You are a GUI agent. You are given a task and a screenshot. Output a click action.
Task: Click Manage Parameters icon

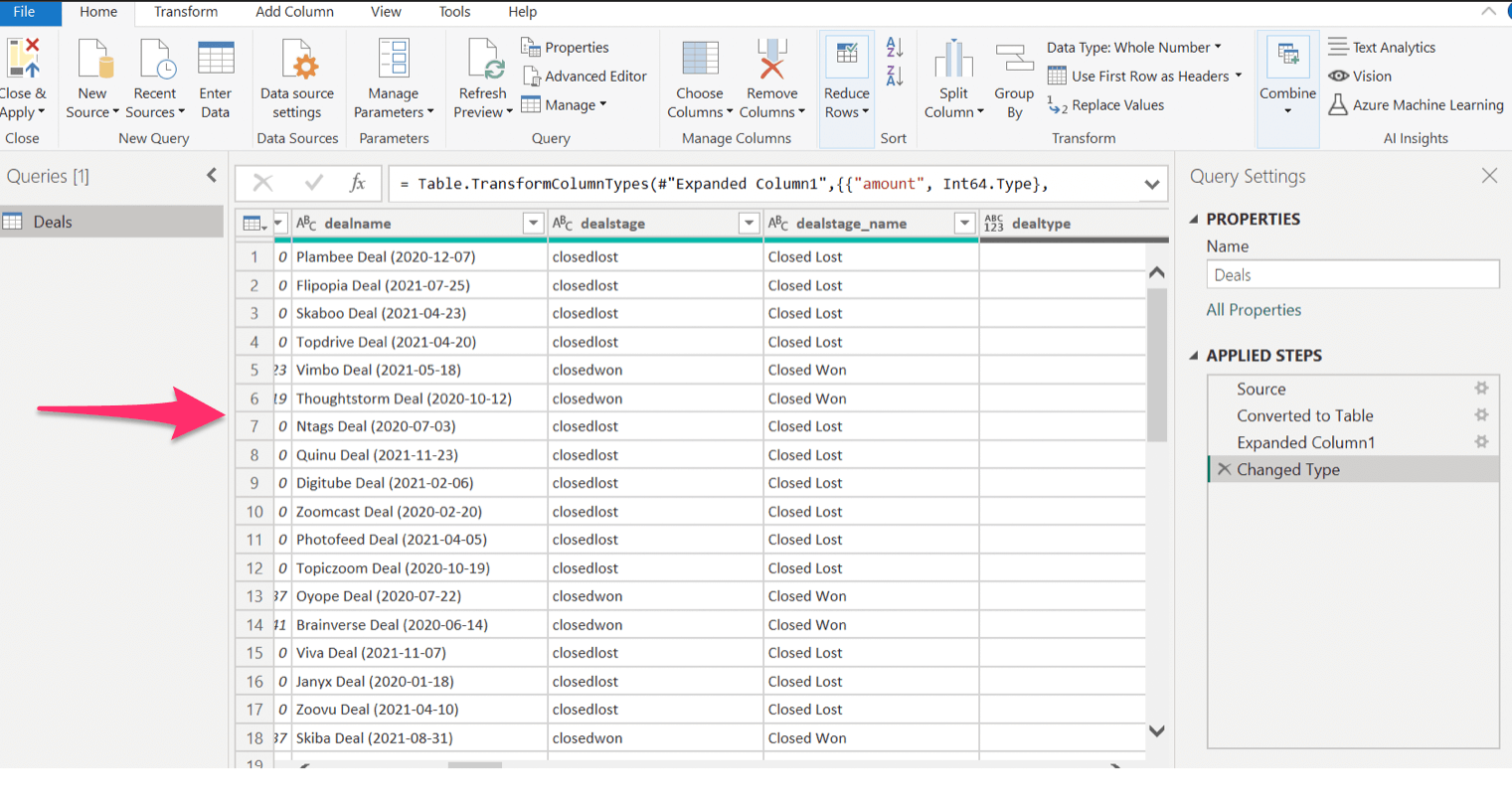click(394, 59)
